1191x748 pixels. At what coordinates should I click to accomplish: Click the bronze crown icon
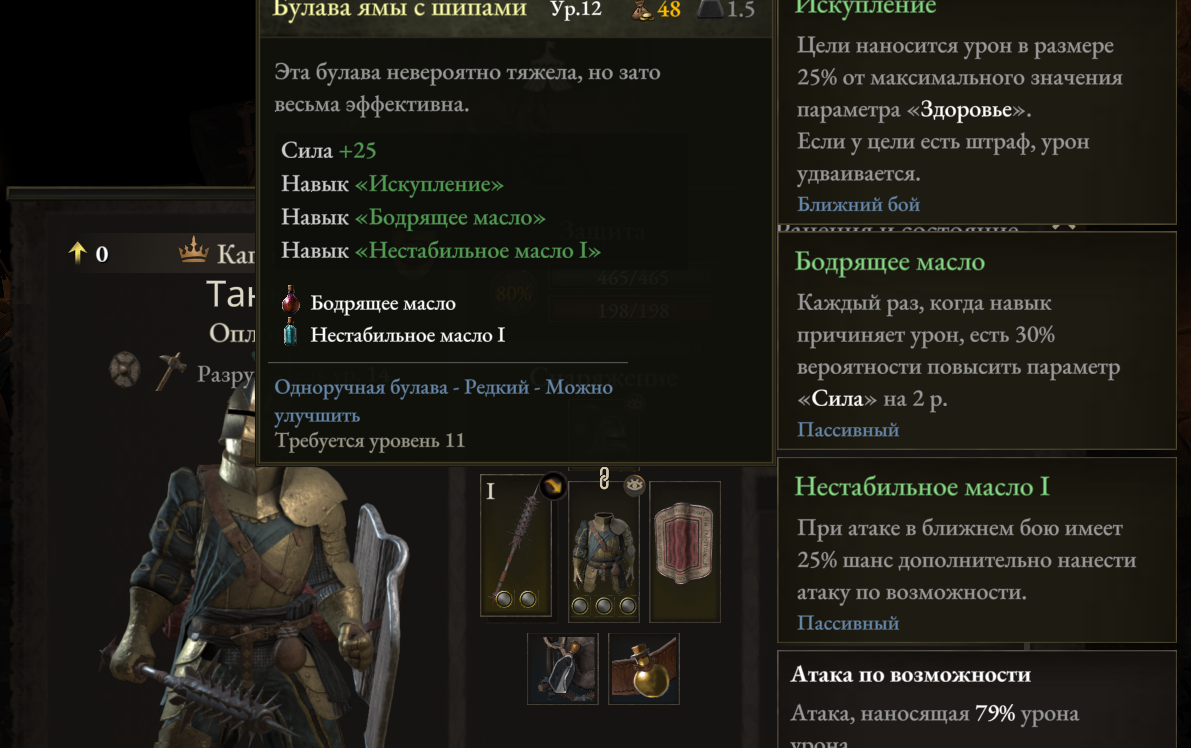(x=194, y=249)
